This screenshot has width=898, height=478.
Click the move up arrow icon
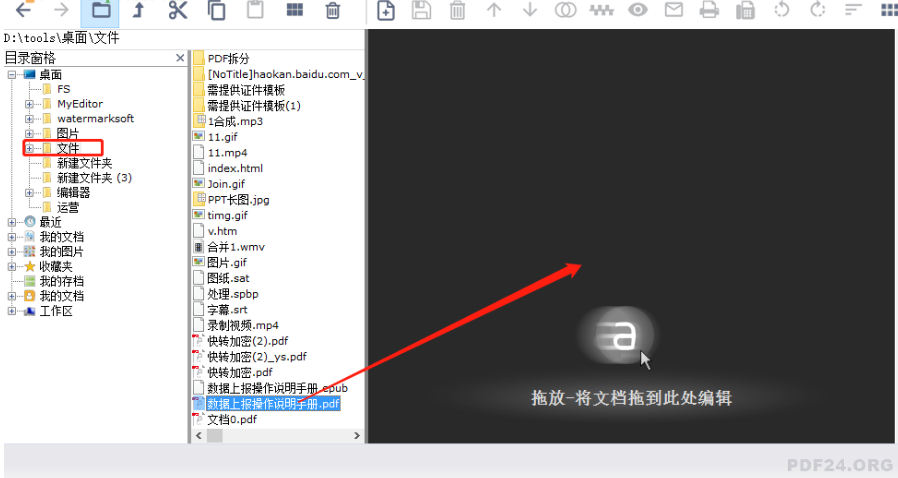(494, 10)
